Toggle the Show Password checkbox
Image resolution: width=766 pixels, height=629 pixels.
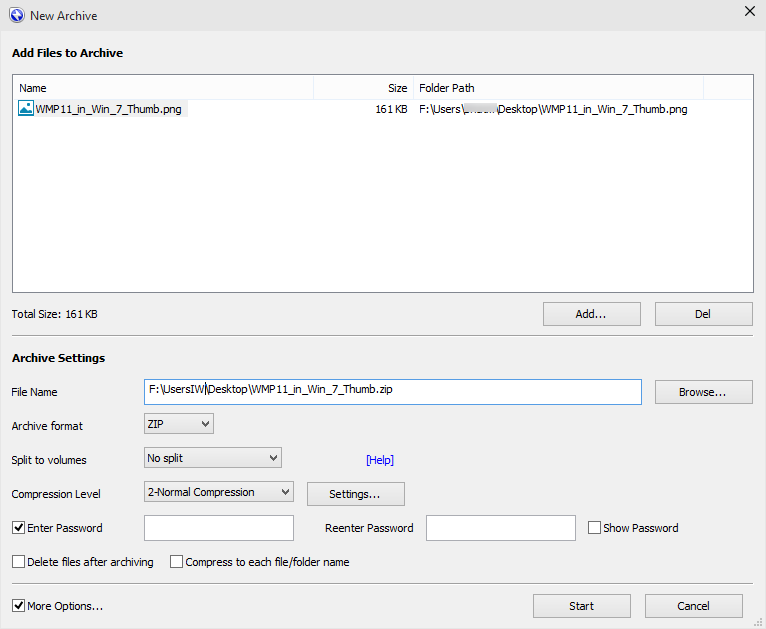coord(594,528)
